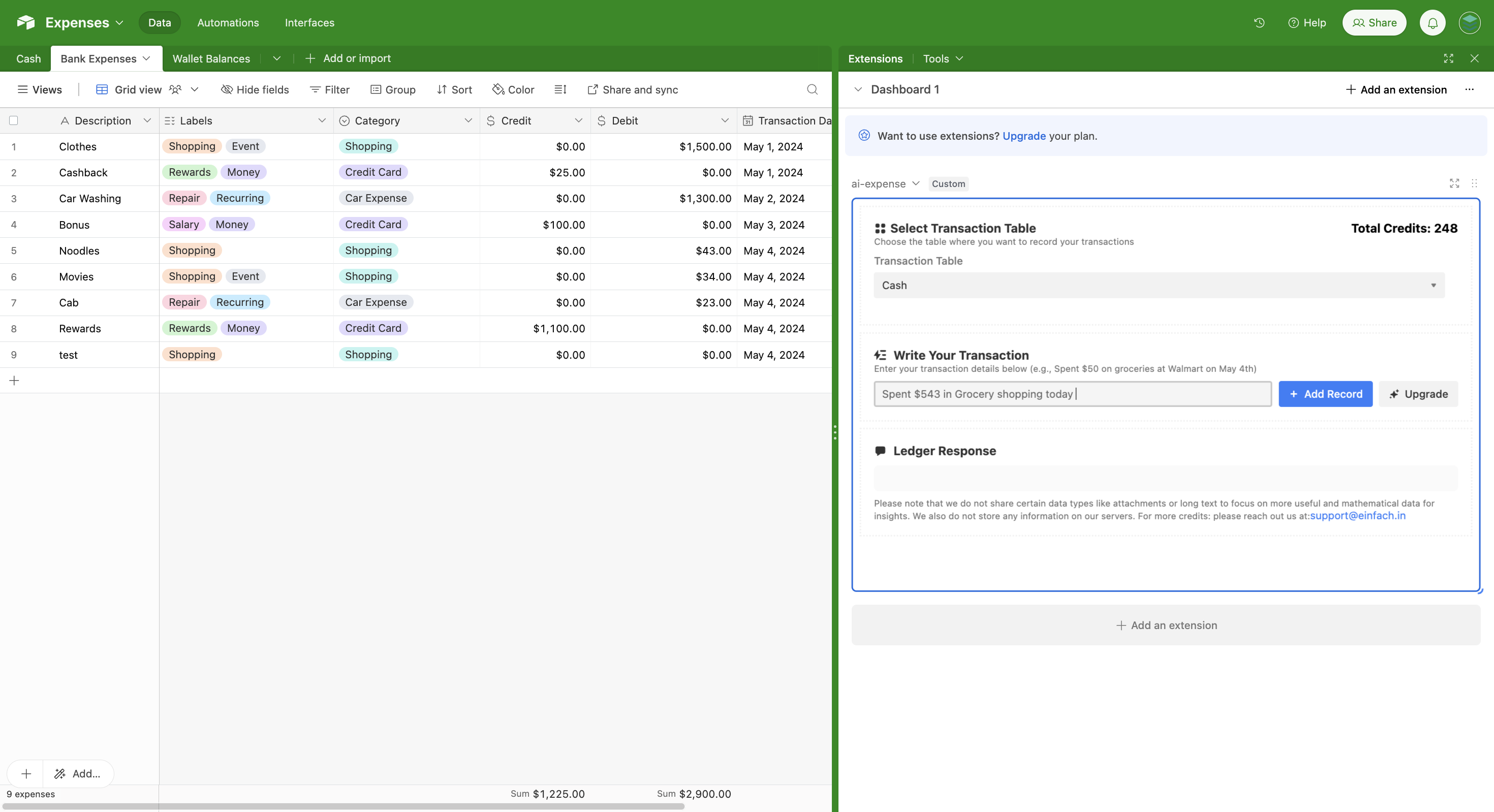Click the Add Record button
1494x812 pixels.
coord(1325,394)
